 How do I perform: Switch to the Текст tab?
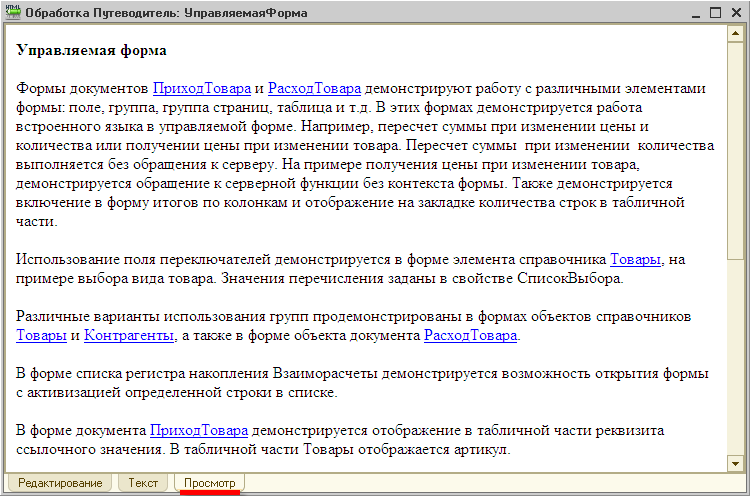tap(143, 483)
